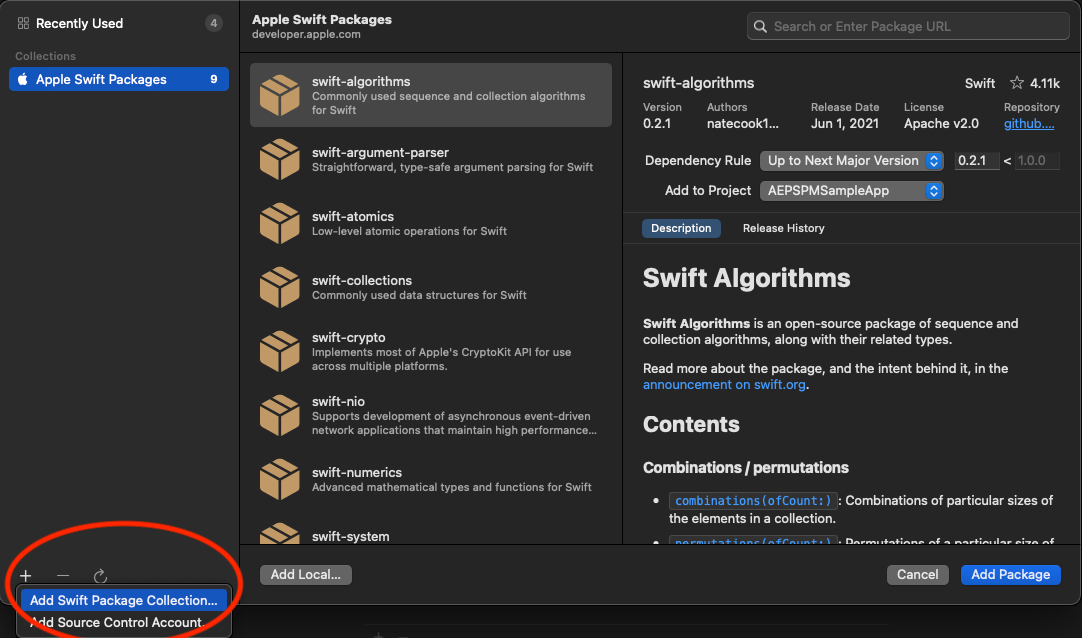Click the swift-argument-parser package box icon

(x=279, y=159)
